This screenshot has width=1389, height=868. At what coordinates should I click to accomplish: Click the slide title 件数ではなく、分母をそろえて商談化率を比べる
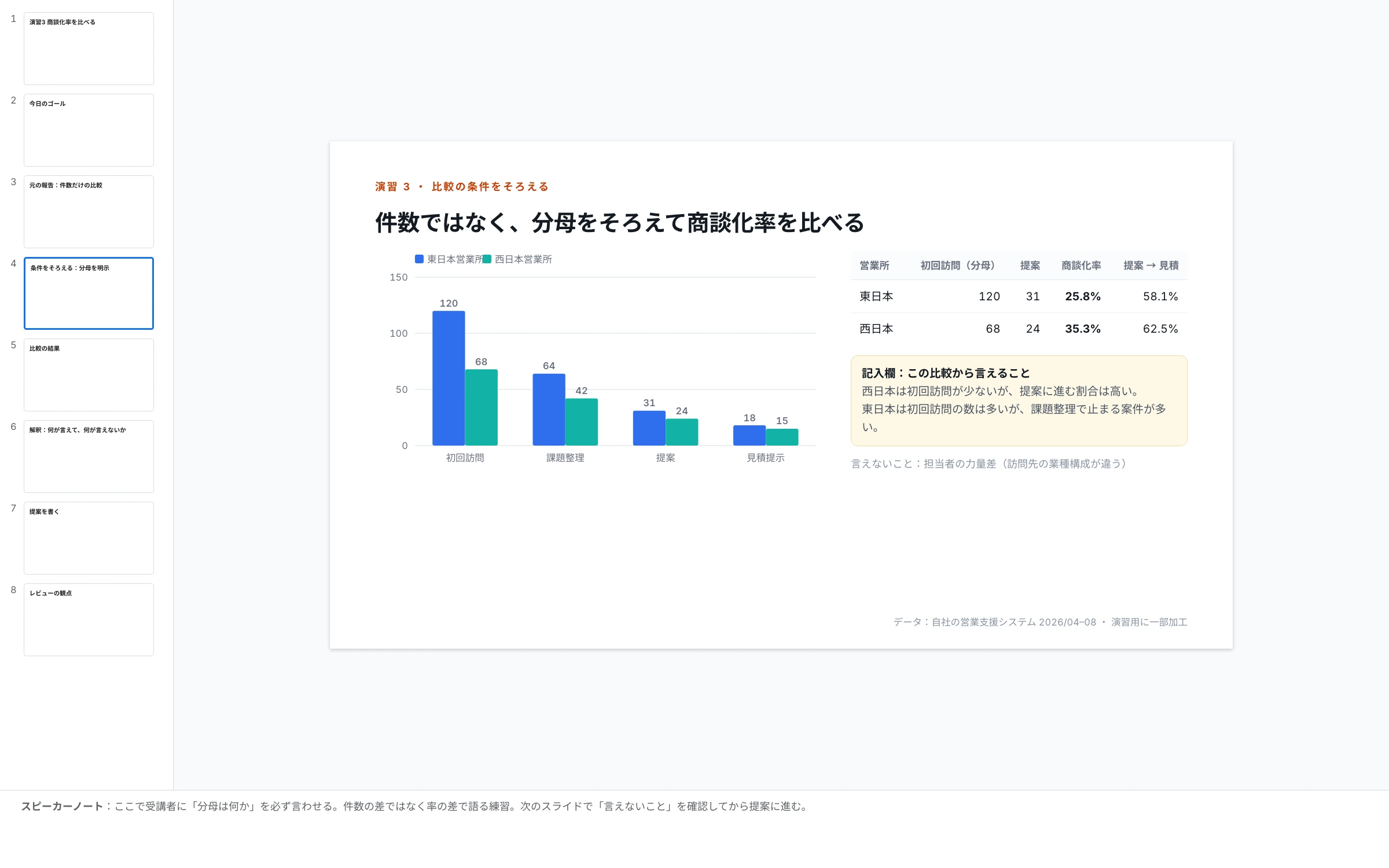(x=619, y=223)
